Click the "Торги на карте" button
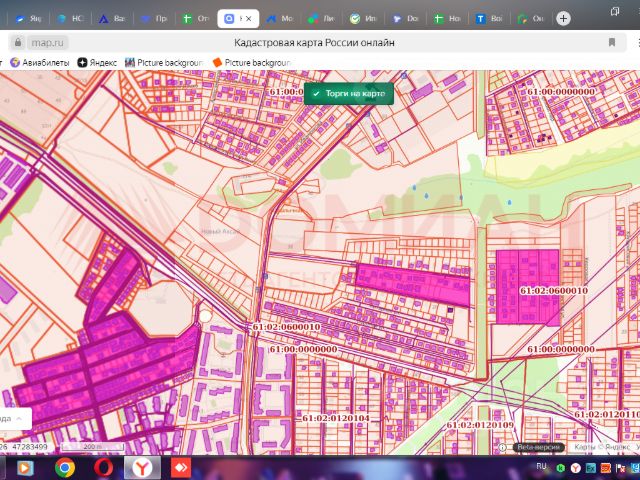The image size is (640, 480). coord(349,93)
